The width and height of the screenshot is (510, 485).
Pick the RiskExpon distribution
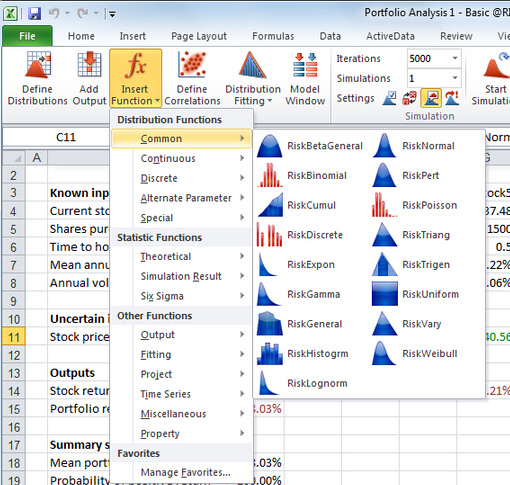296,264
